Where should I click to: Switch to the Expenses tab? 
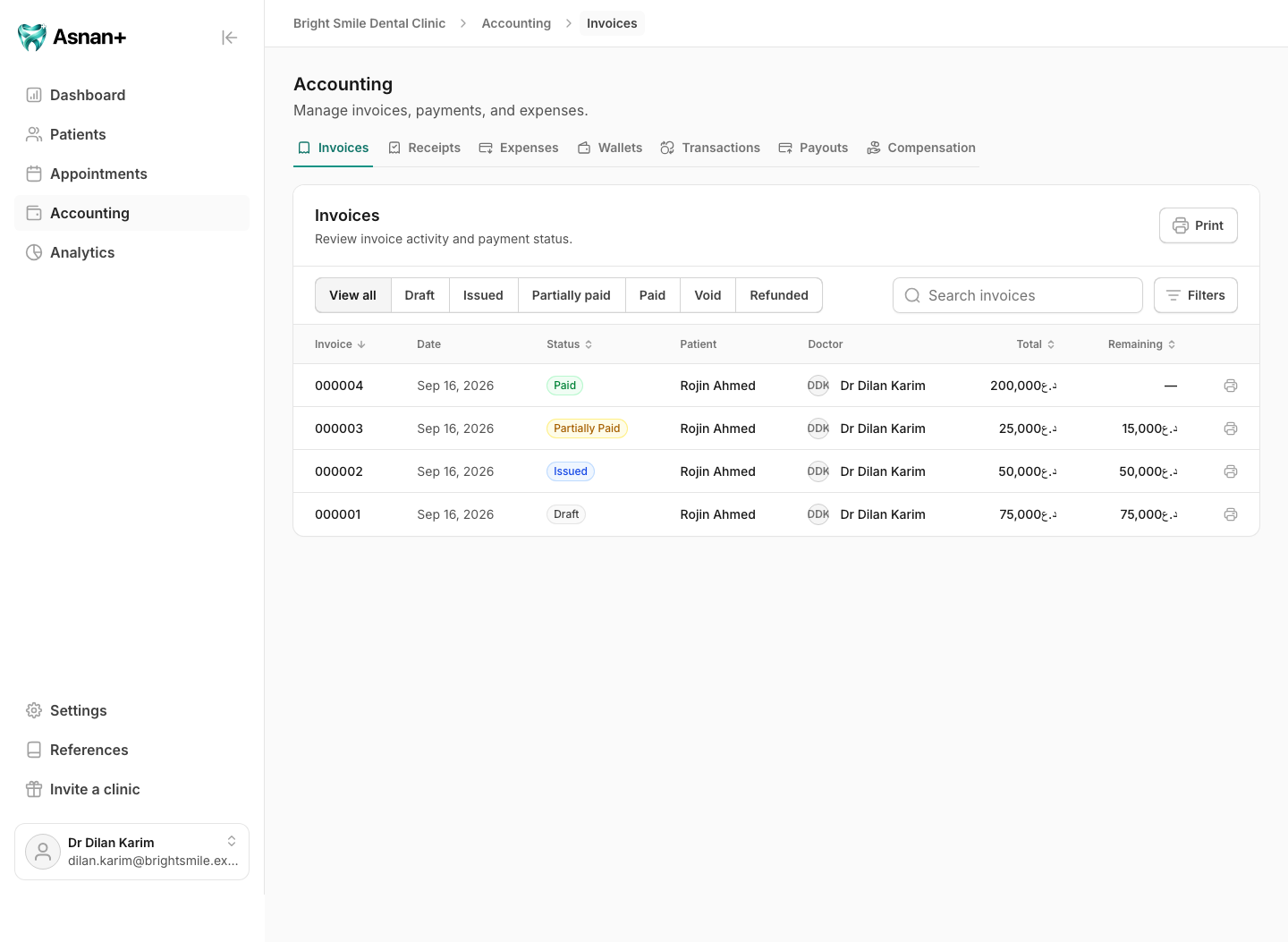click(519, 148)
